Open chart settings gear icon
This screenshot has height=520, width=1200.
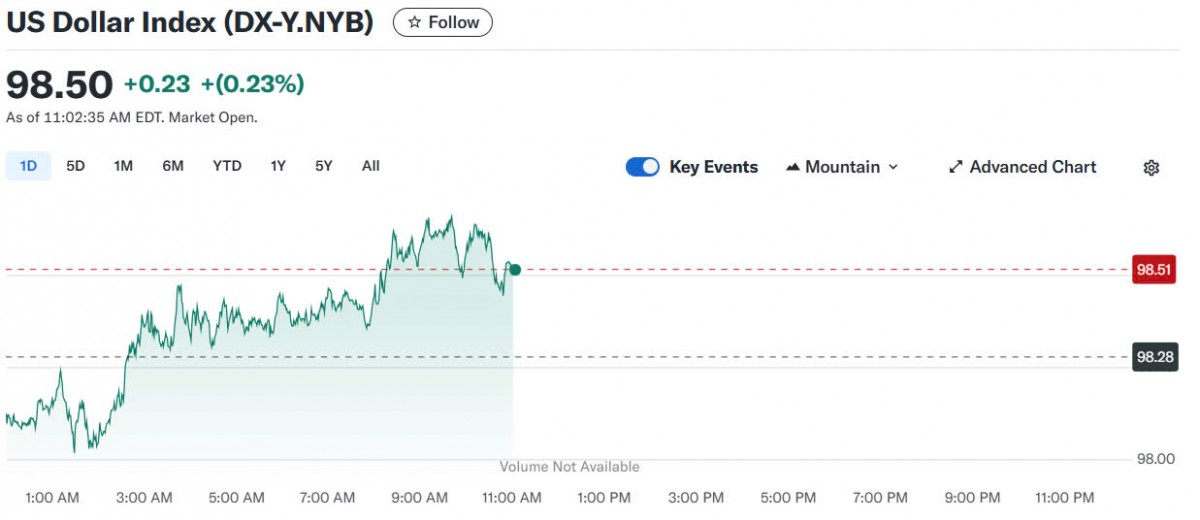coord(1151,168)
